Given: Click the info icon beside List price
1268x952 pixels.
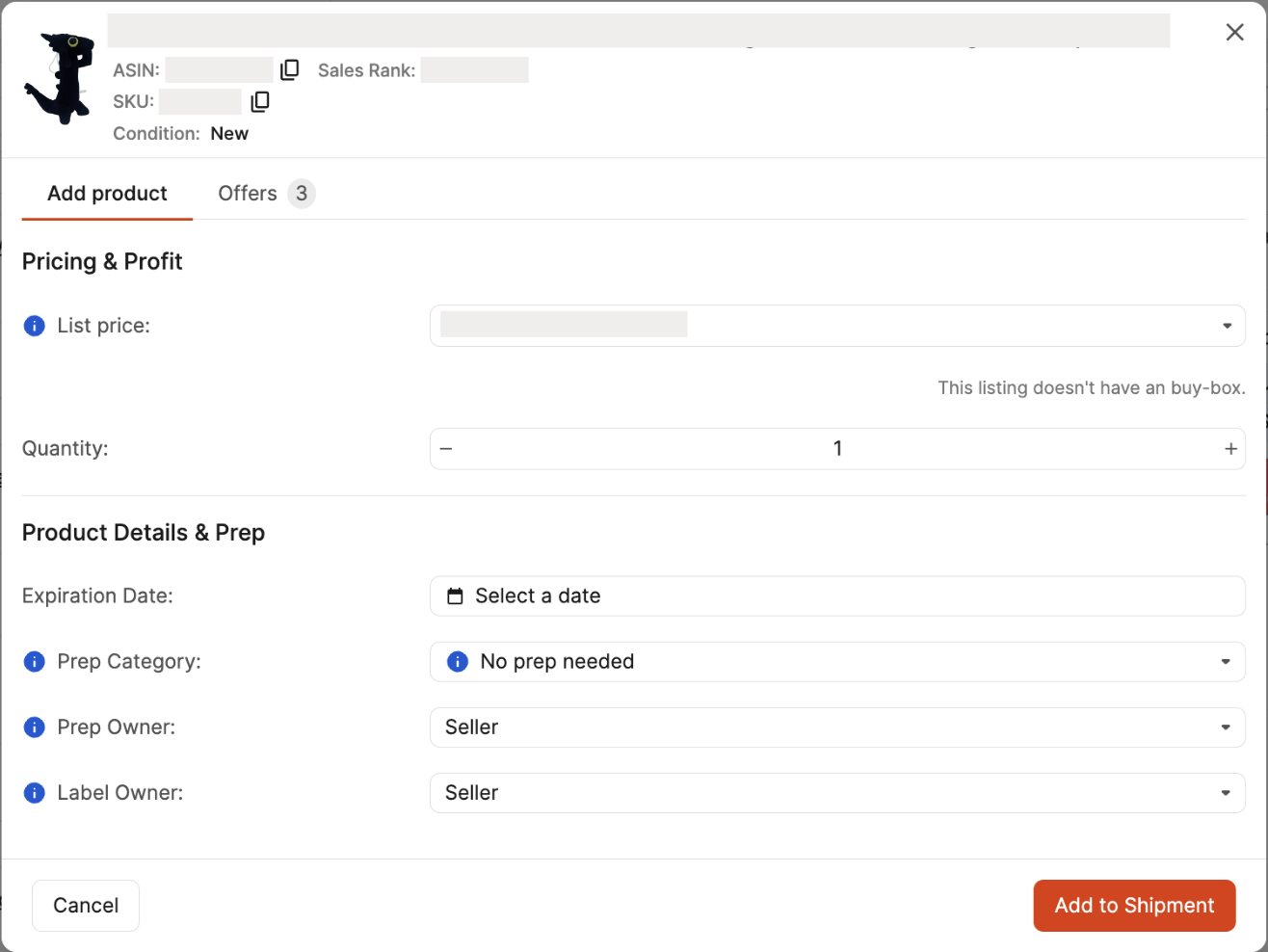Looking at the screenshot, I should tap(34, 326).
